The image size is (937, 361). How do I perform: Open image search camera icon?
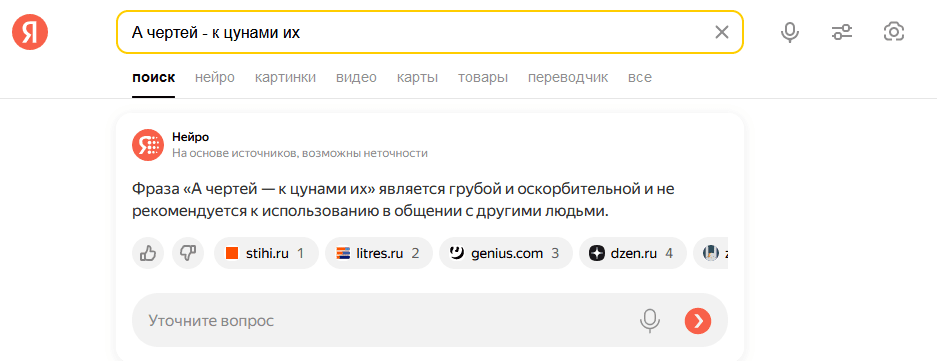[894, 32]
